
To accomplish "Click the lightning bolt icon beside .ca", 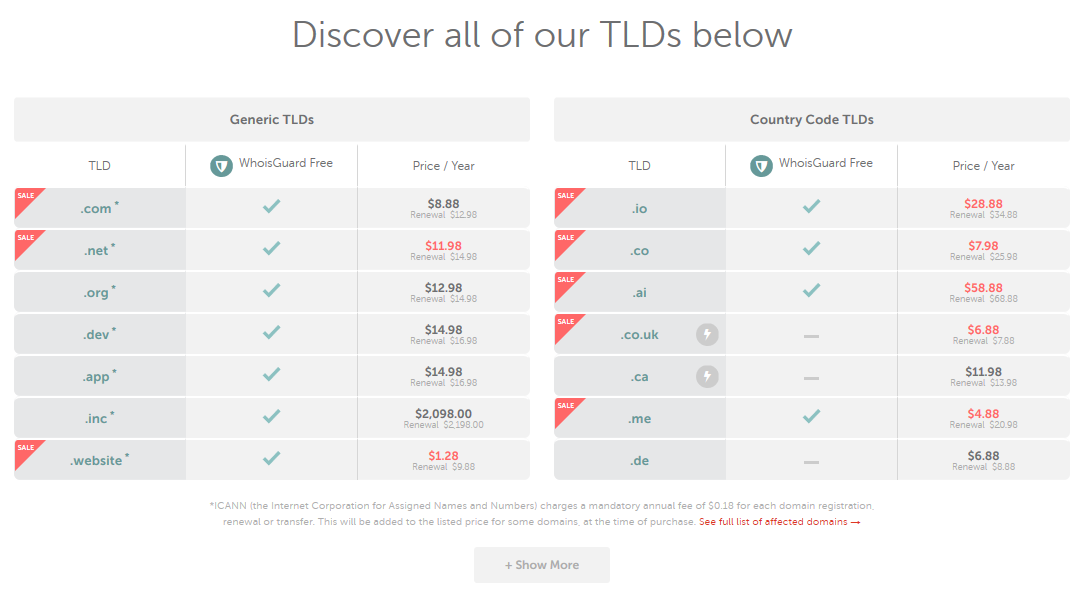I will [707, 376].
